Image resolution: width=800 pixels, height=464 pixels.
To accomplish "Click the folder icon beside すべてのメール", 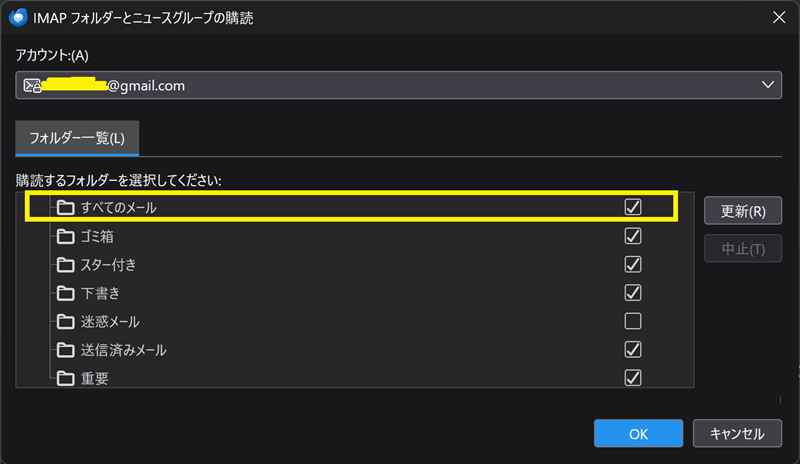I will coord(65,208).
